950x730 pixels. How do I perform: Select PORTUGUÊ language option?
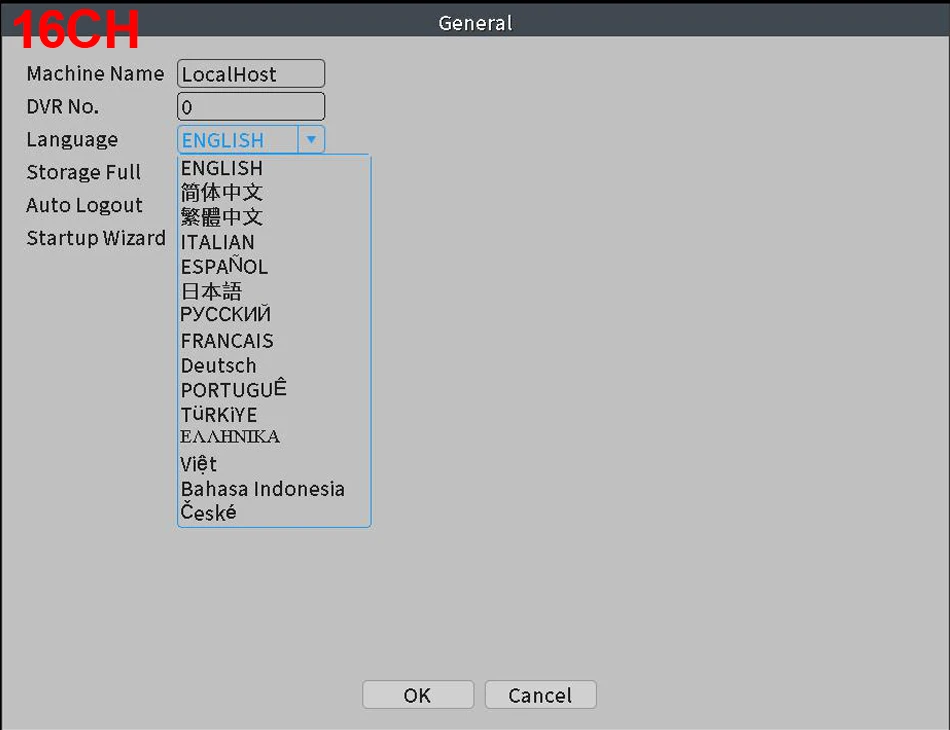click(233, 390)
